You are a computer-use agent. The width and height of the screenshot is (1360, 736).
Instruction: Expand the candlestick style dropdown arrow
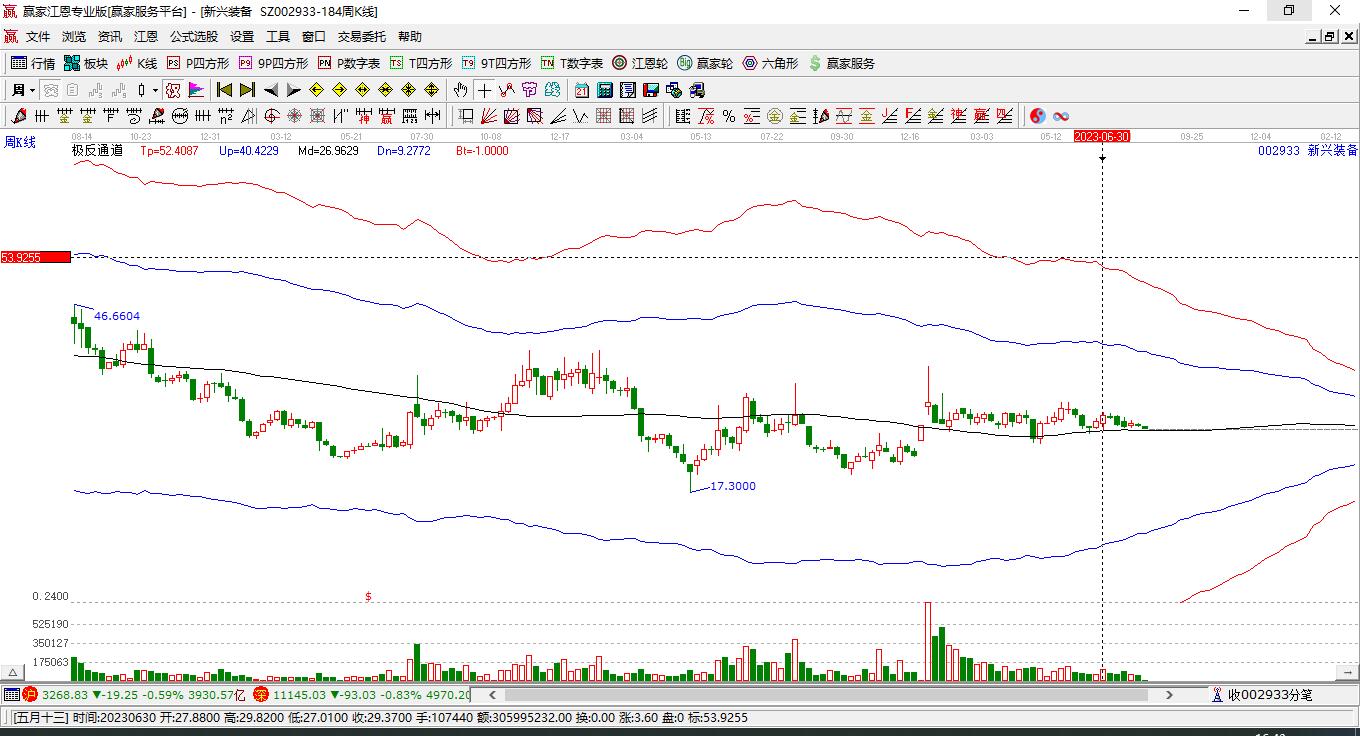coord(155,90)
